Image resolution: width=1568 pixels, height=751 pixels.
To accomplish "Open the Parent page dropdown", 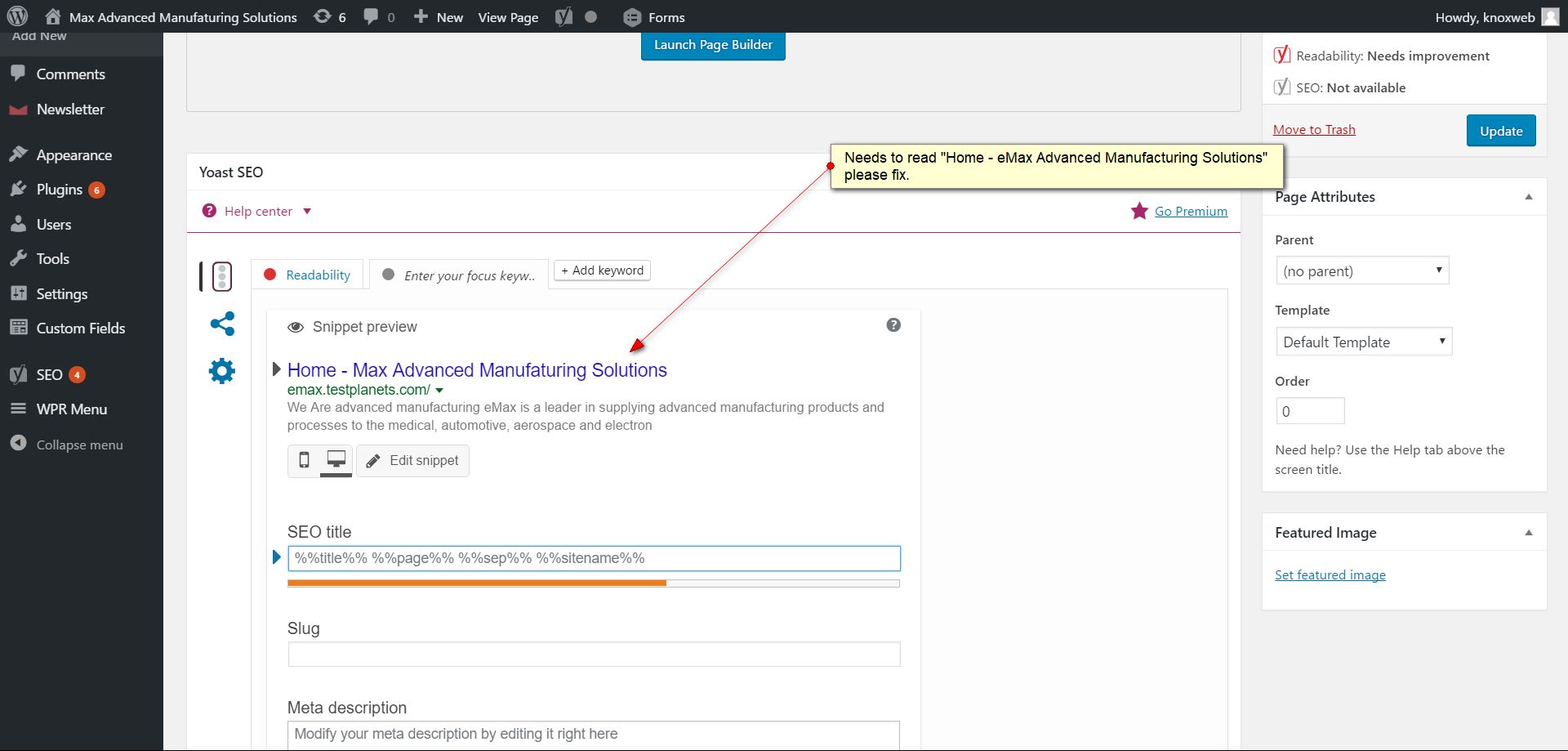I will (x=1361, y=270).
